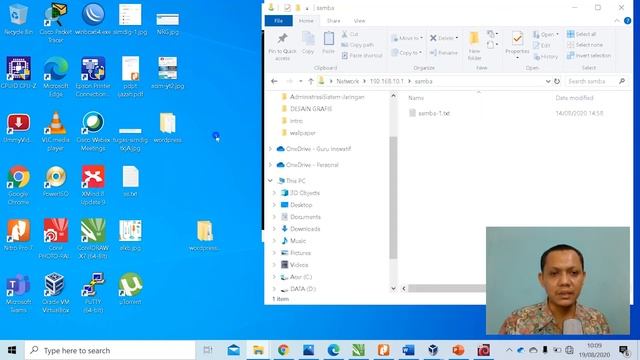Expand the DATA (D:) drive node

(x=274, y=289)
